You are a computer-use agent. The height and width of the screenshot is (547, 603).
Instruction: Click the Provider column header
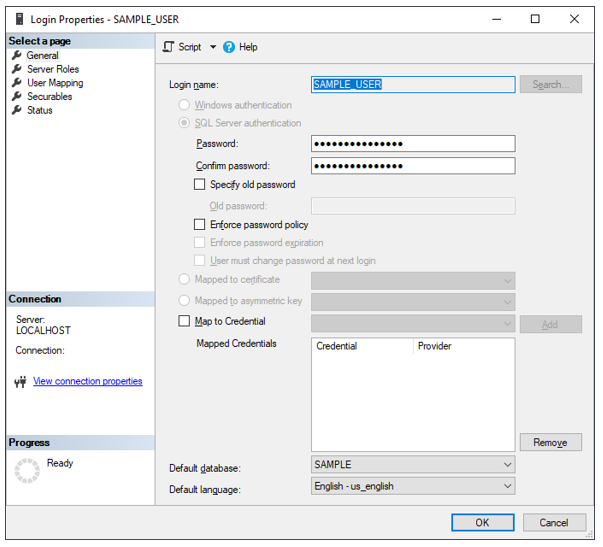(464, 346)
